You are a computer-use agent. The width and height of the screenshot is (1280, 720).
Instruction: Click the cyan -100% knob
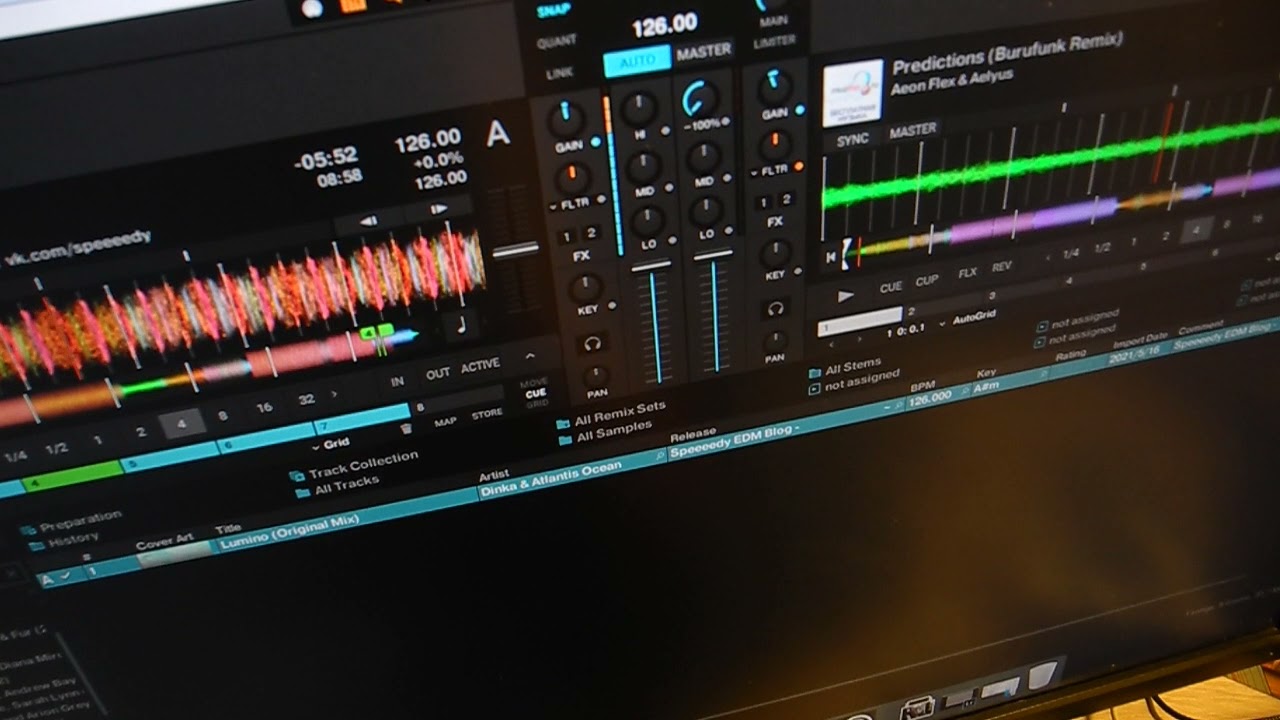click(x=699, y=98)
